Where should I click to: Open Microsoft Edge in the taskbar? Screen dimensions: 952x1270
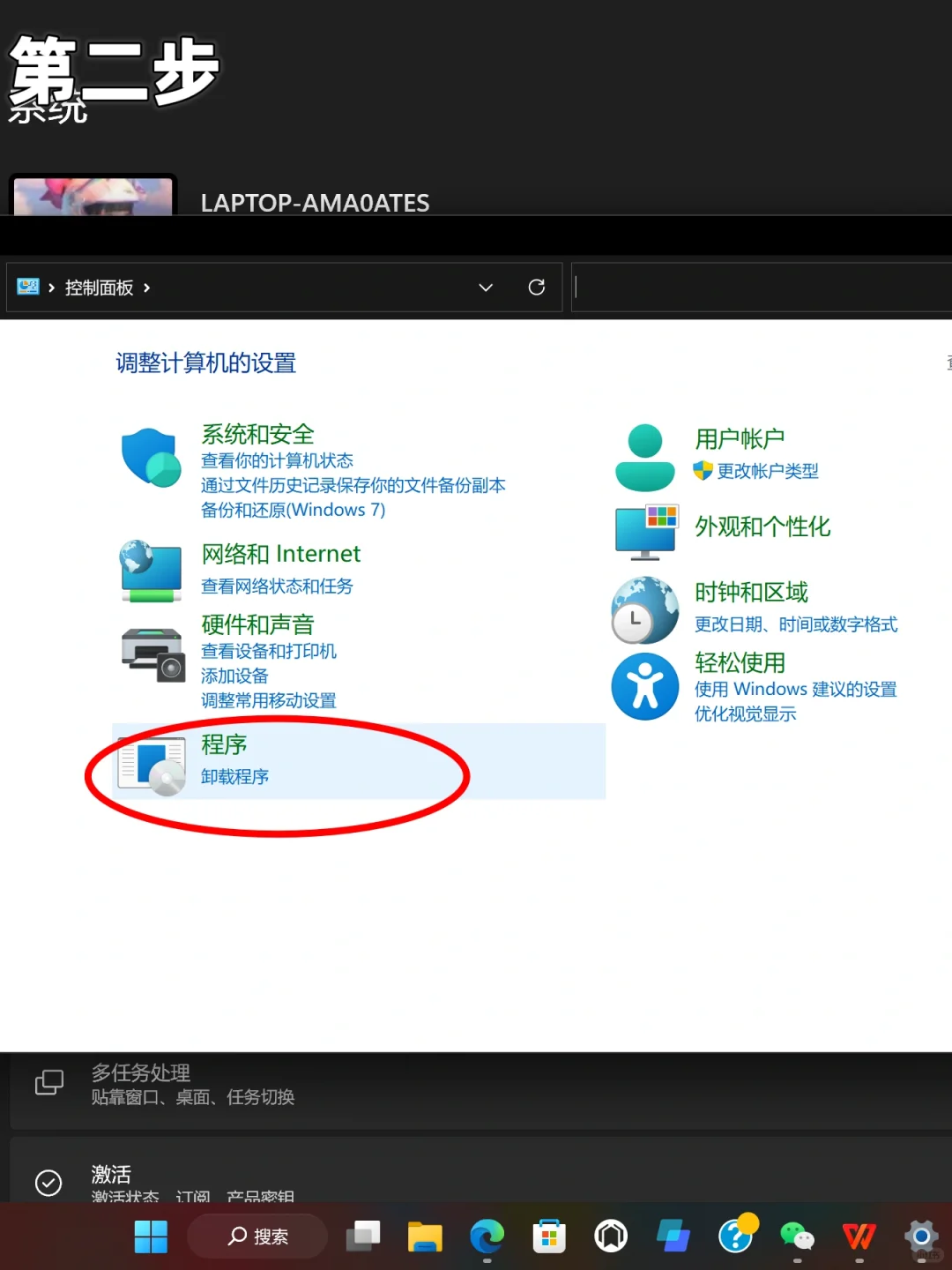click(487, 1236)
